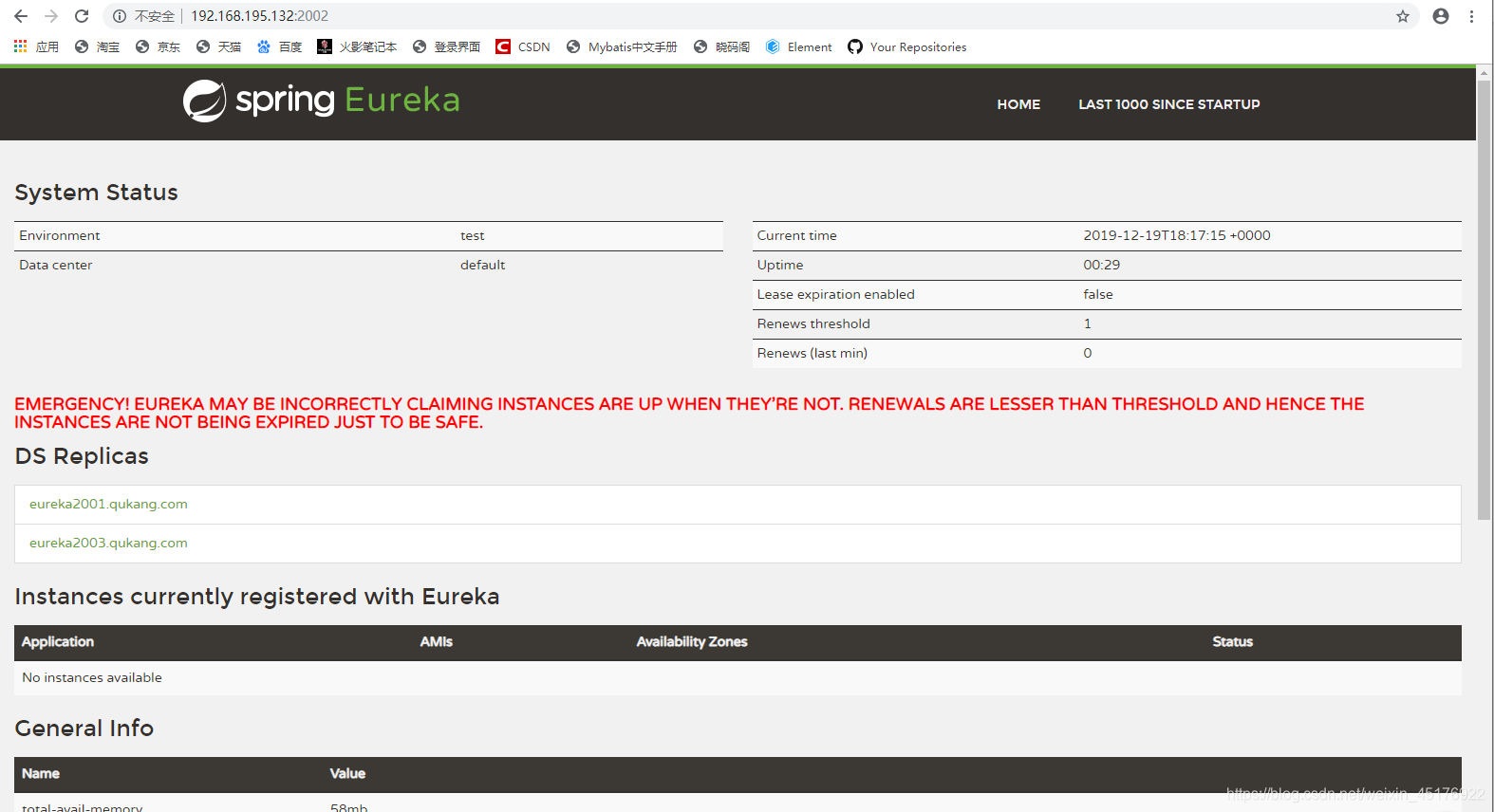Select the Current time value 2019-12-19T18:17:15

pos(1177,235)
